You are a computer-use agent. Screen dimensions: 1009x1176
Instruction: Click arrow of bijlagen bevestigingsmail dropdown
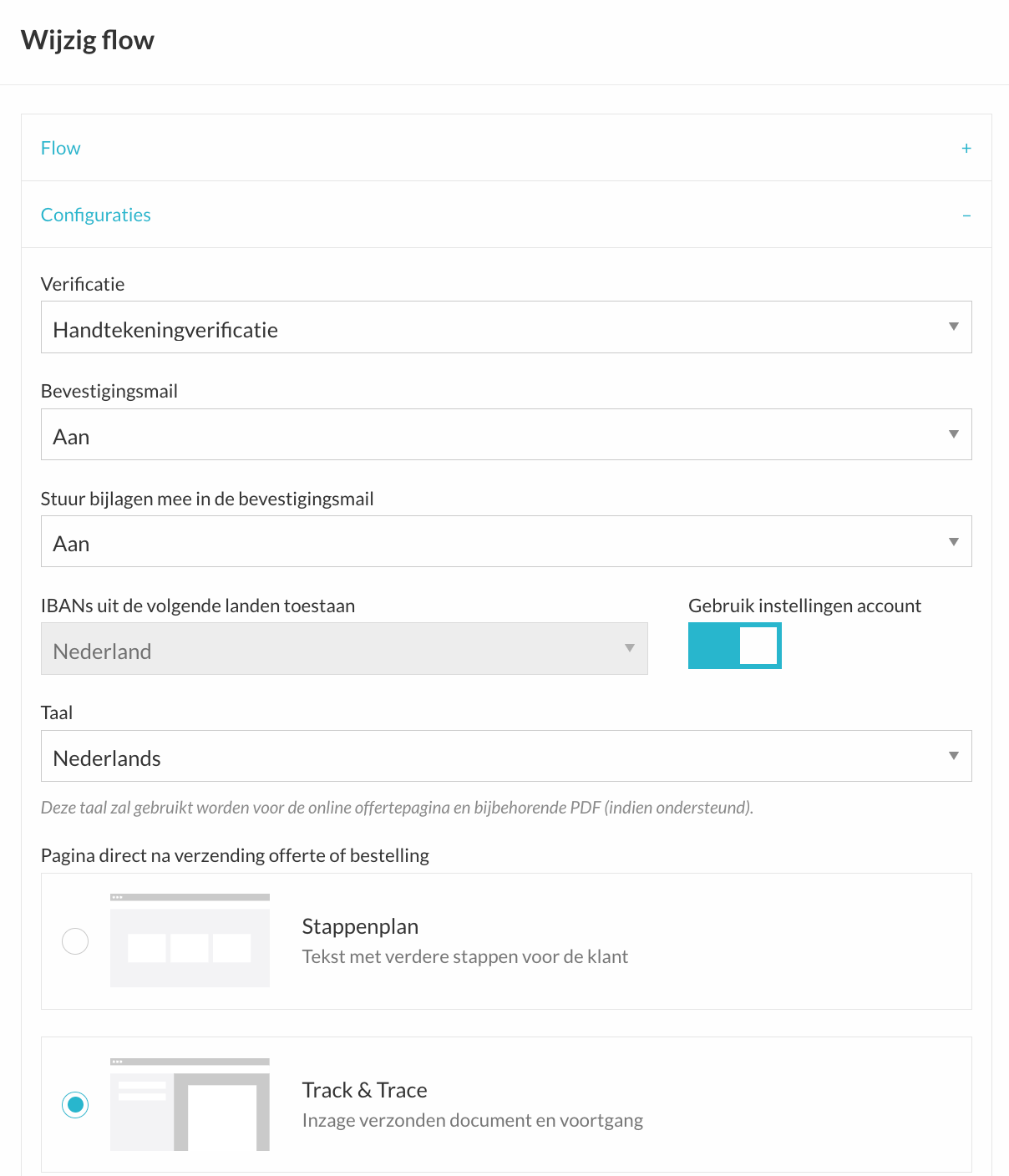pos(953,541)
